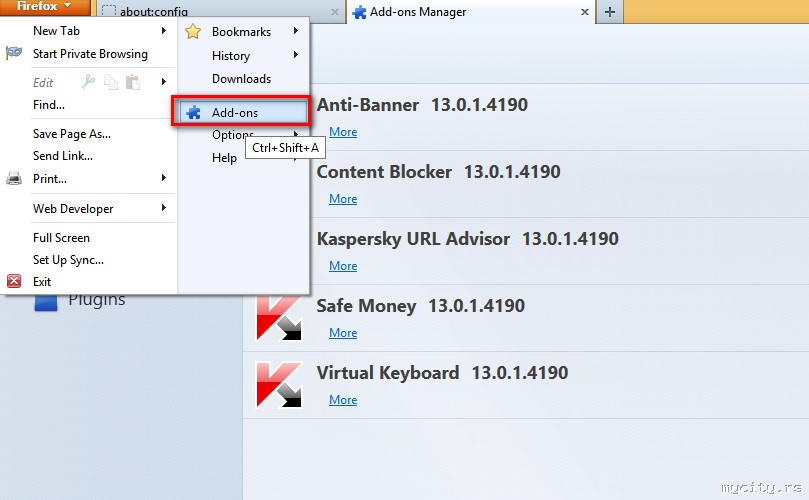Click the Kaspersky icon for Safe Money
Image resolution: width=809 pixels, height=500 pixels.
point(279,318)
